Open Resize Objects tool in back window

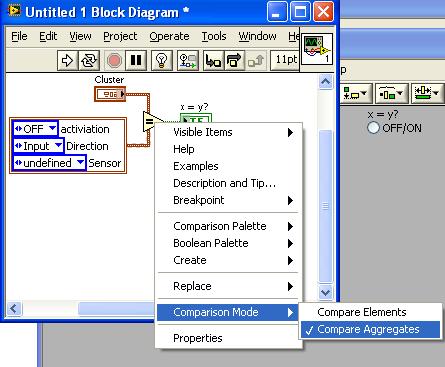[x=427, y=93]
